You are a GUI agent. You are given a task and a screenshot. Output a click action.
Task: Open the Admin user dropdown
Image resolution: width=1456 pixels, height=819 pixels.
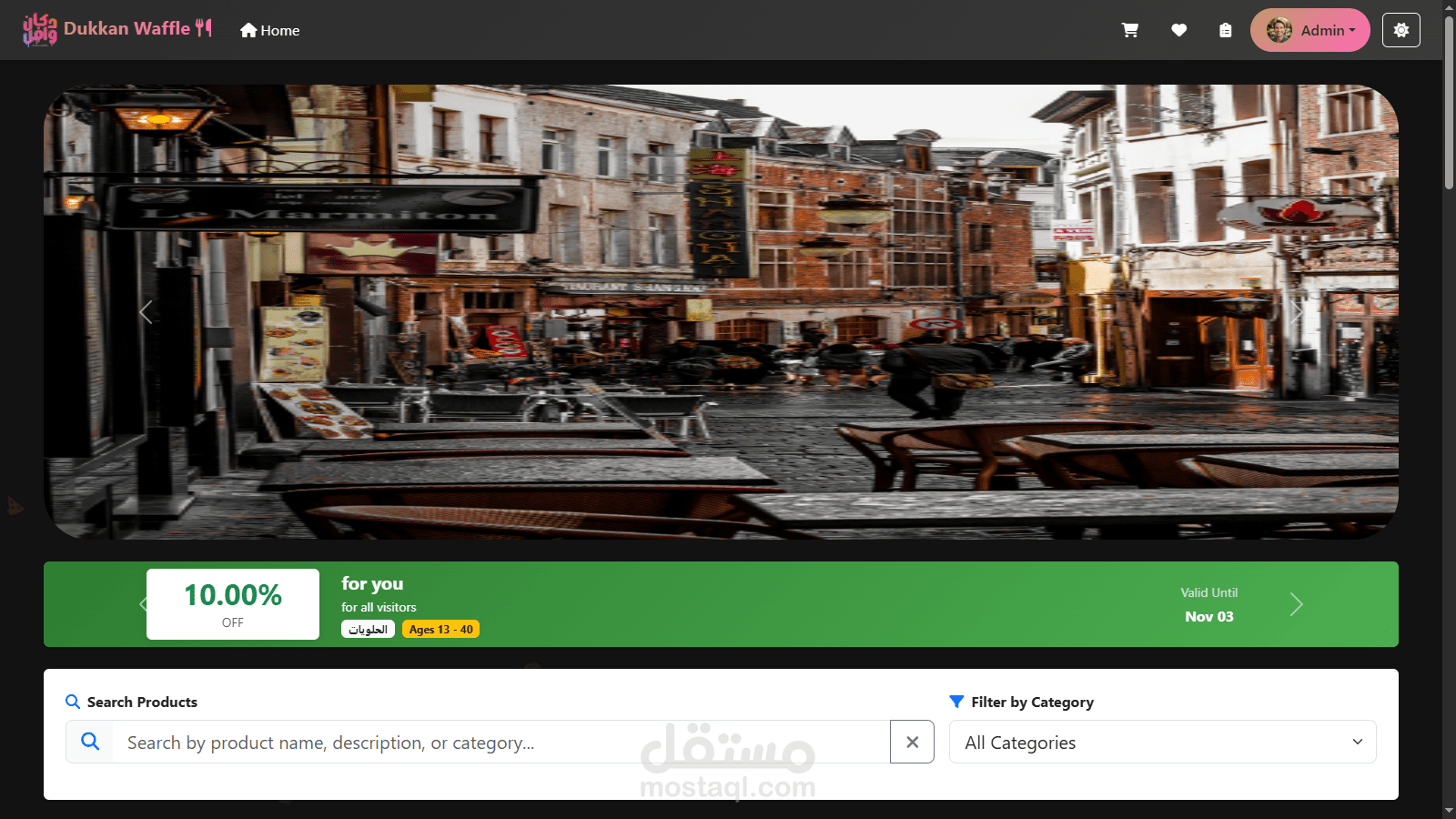(x=1310, y=30)
